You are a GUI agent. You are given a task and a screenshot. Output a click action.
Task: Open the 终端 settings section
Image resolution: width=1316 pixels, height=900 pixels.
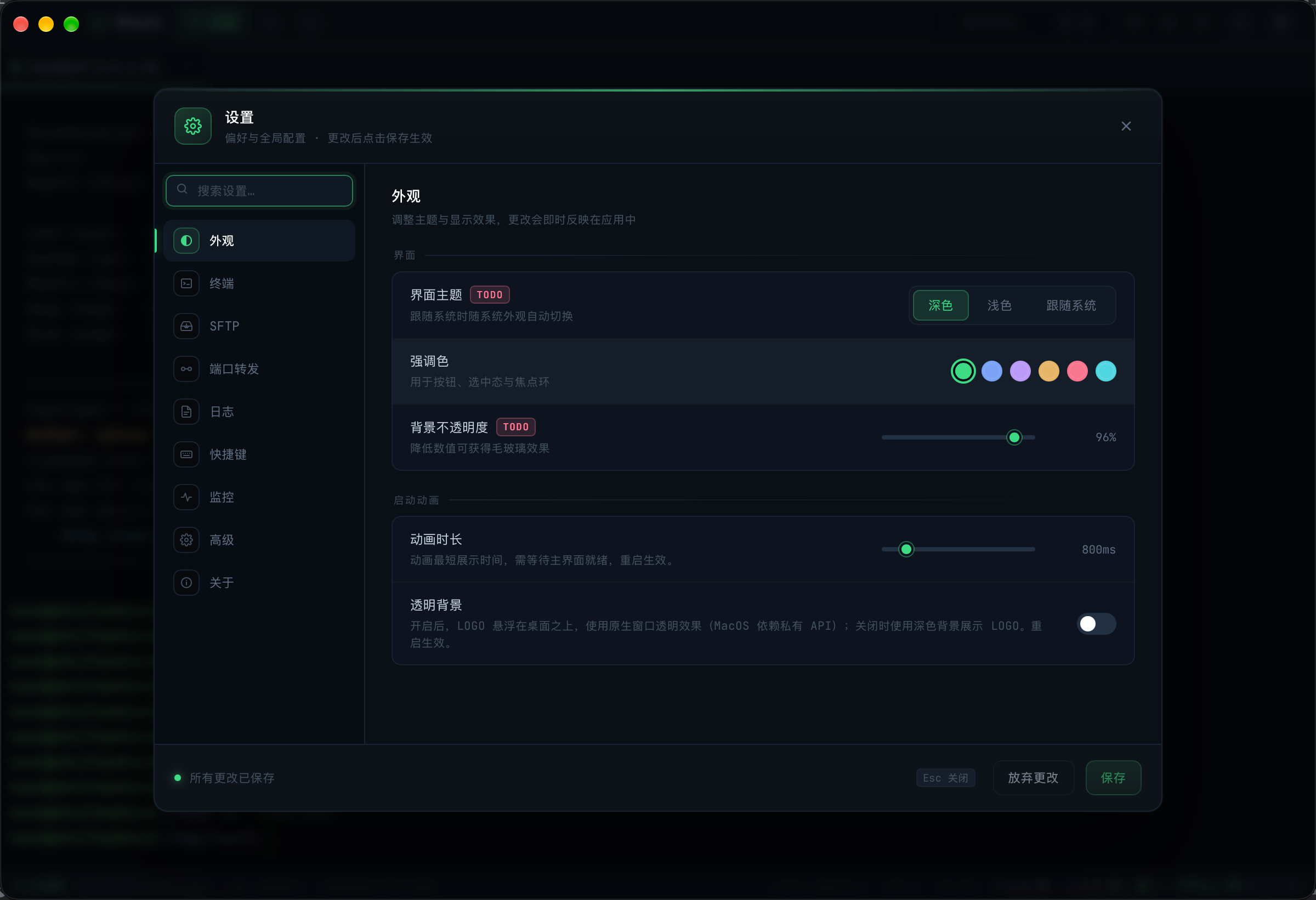pos(259,283)
